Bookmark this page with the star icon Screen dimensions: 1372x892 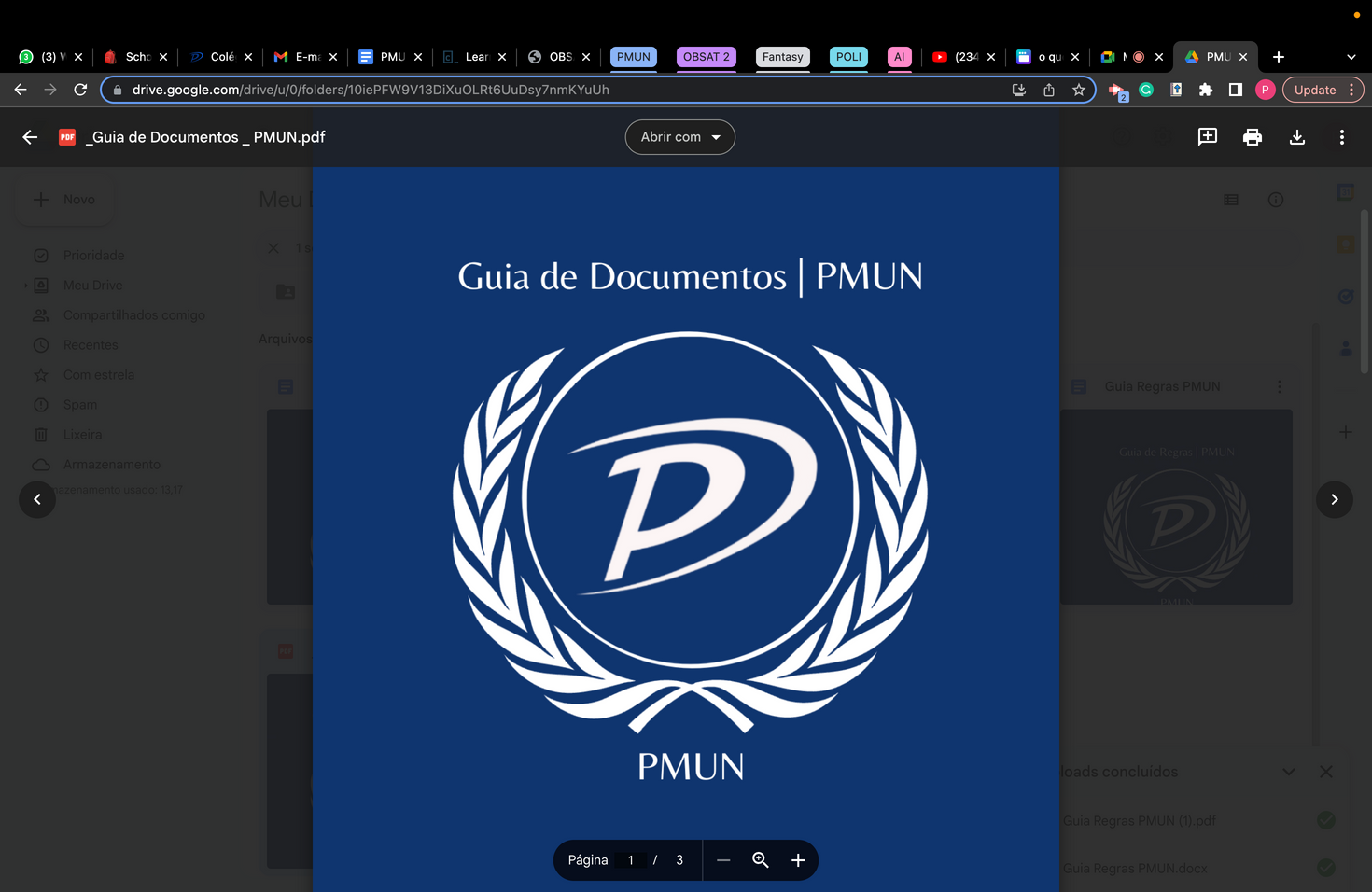[1079, 90]
